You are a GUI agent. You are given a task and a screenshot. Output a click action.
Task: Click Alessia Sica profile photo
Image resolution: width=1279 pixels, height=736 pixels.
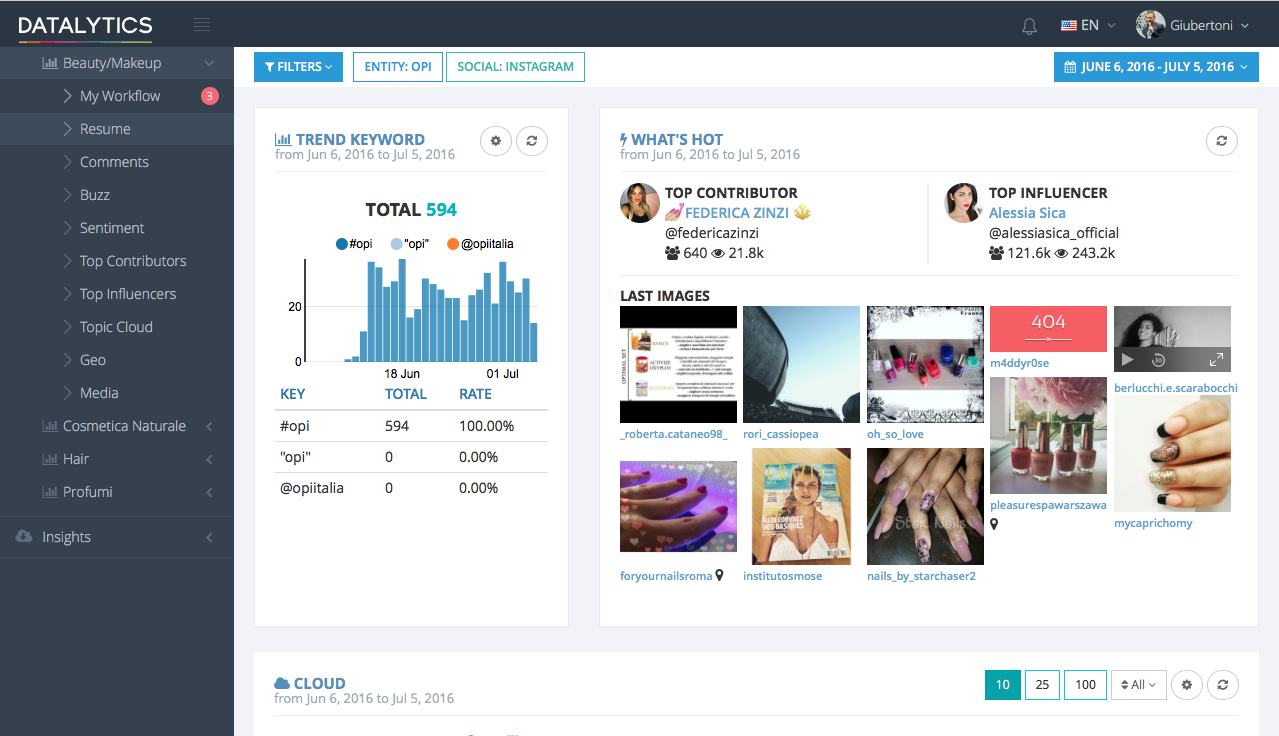coord(963,203)
